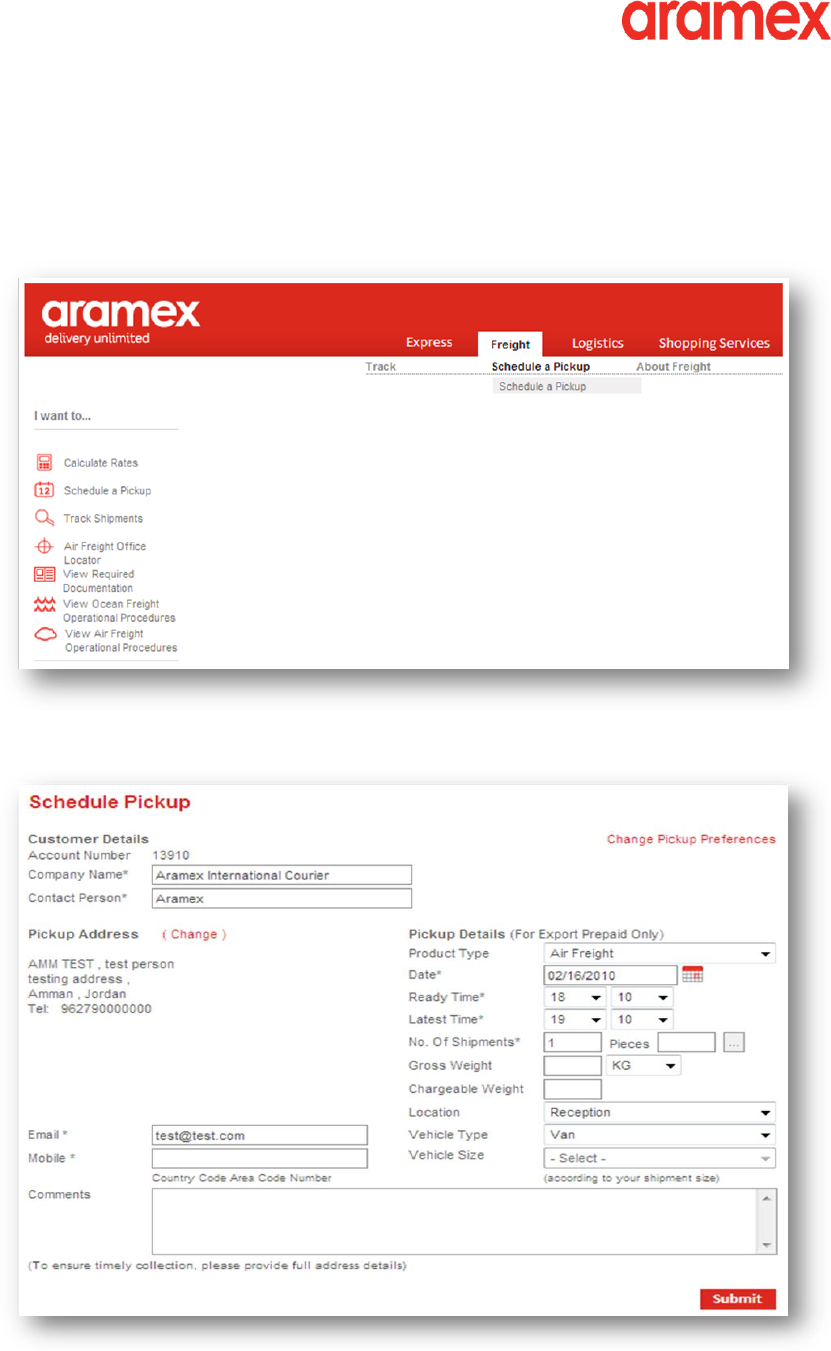The image size is (831, 1351).
Task: Click the Date input field
Action: 611,975
